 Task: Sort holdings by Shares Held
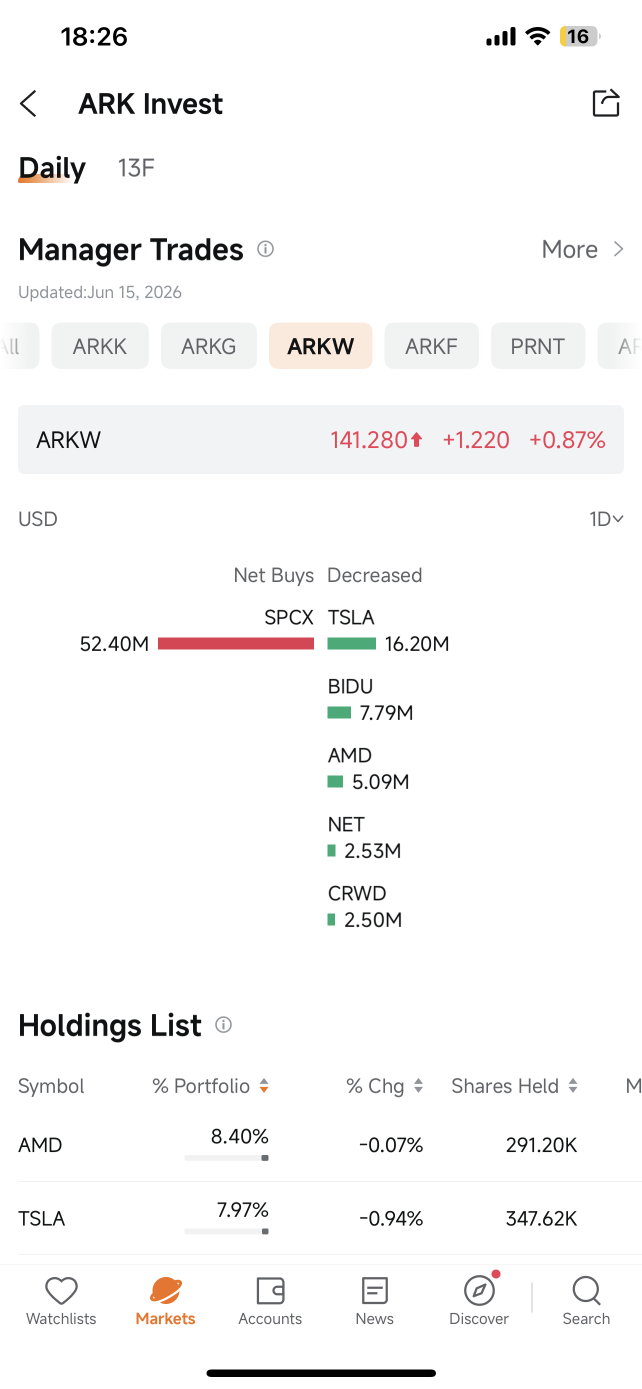[514, 1086]
